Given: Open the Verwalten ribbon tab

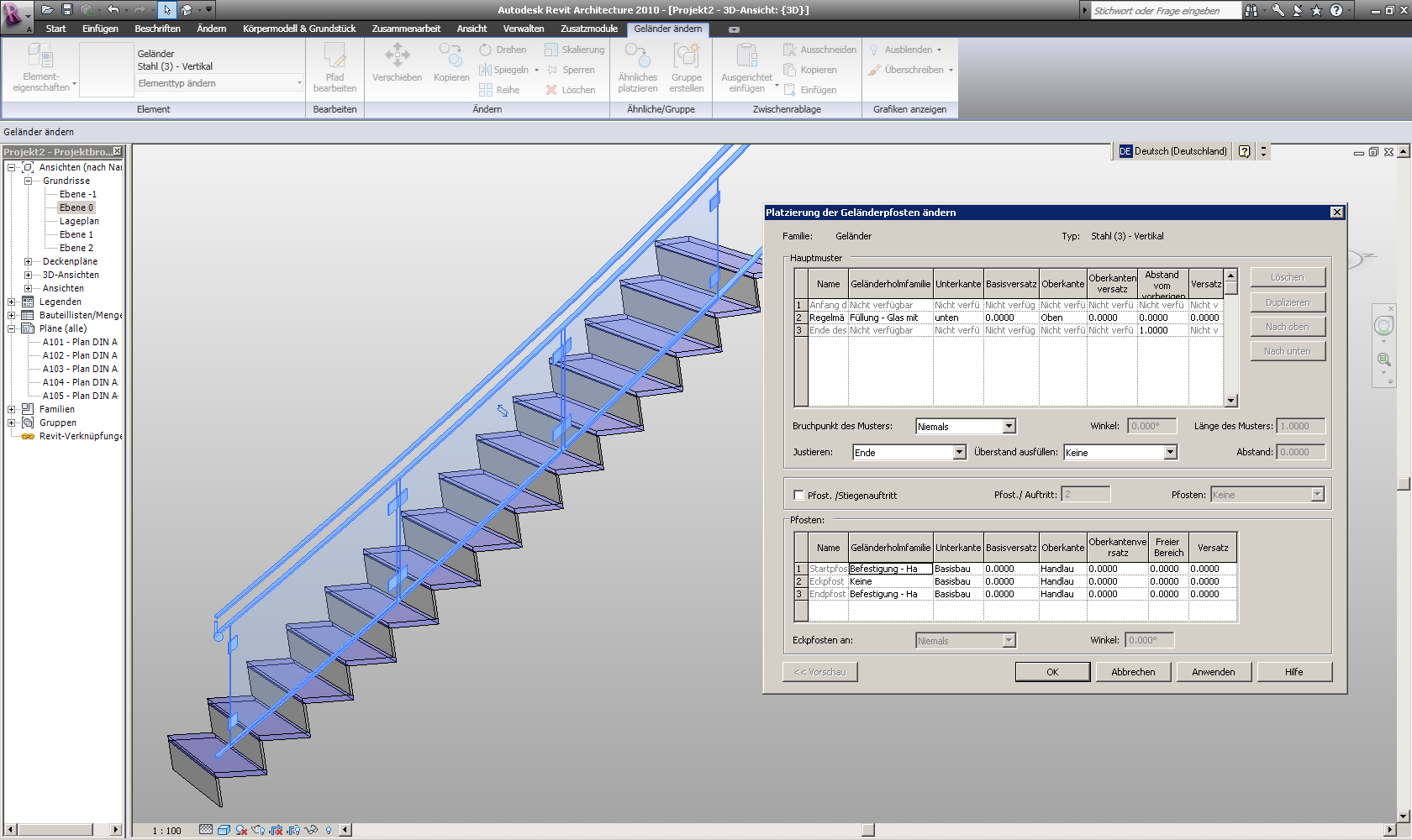Looking at the screenshot, I should (x=524, y=29).
